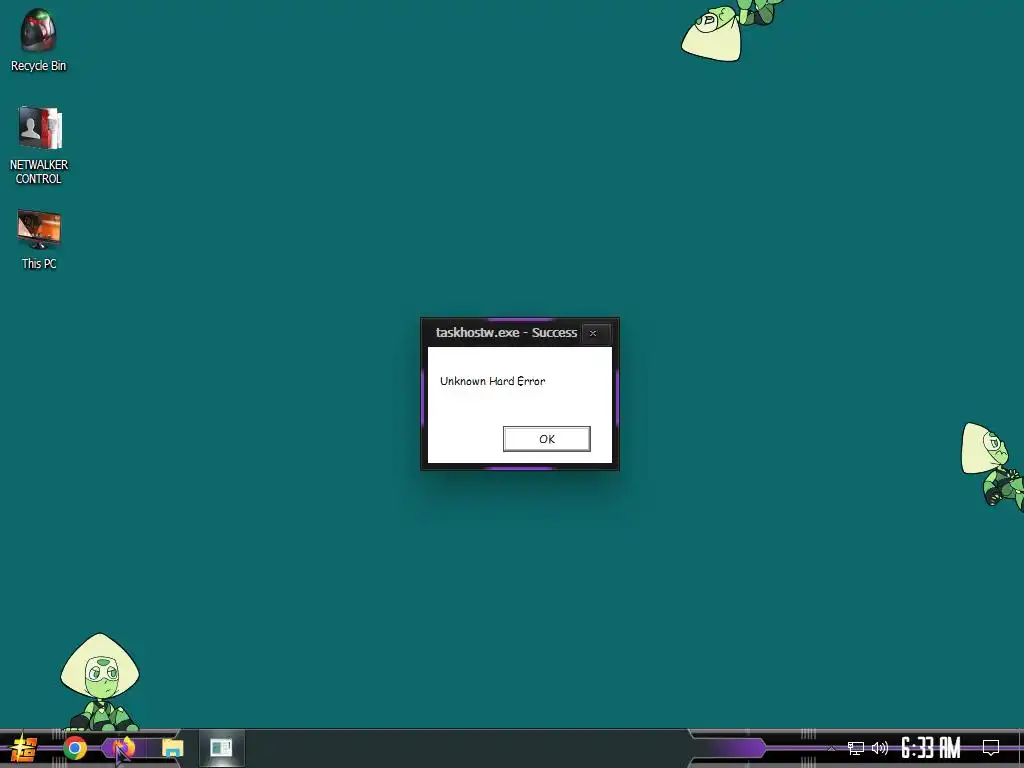Select the This PC desktop icon
Image resolution: width=1024 pixels, height=768 pixels.
coord(39,239)
